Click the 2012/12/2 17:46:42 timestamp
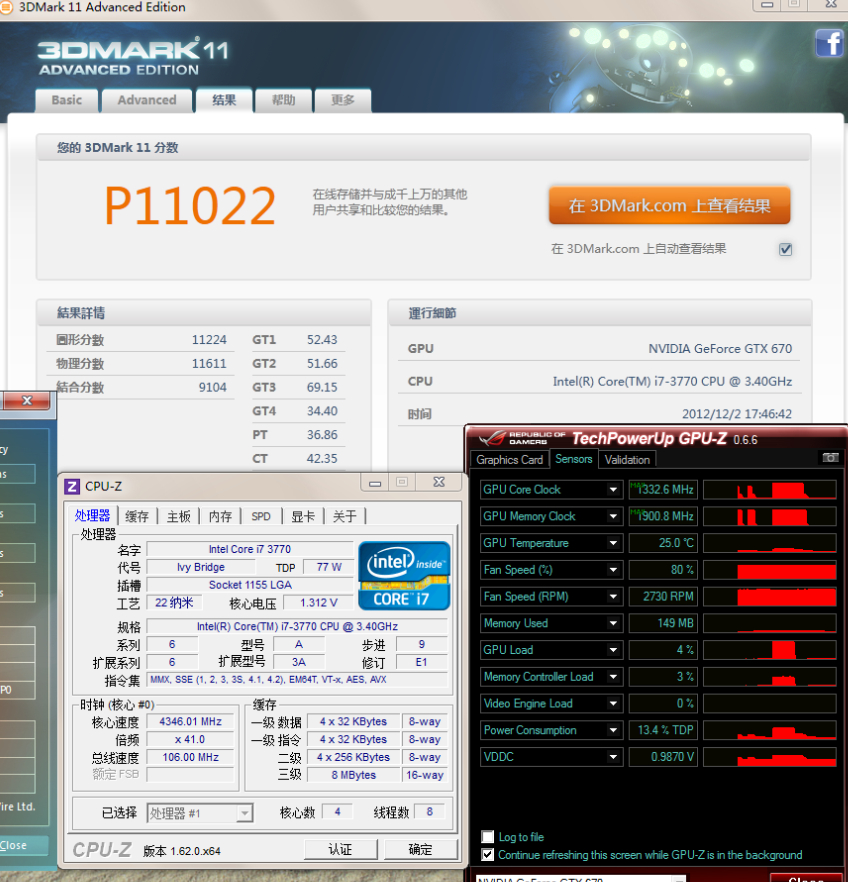Image resolution: width=848 pixels, height=882 pixels. point(737,414)
